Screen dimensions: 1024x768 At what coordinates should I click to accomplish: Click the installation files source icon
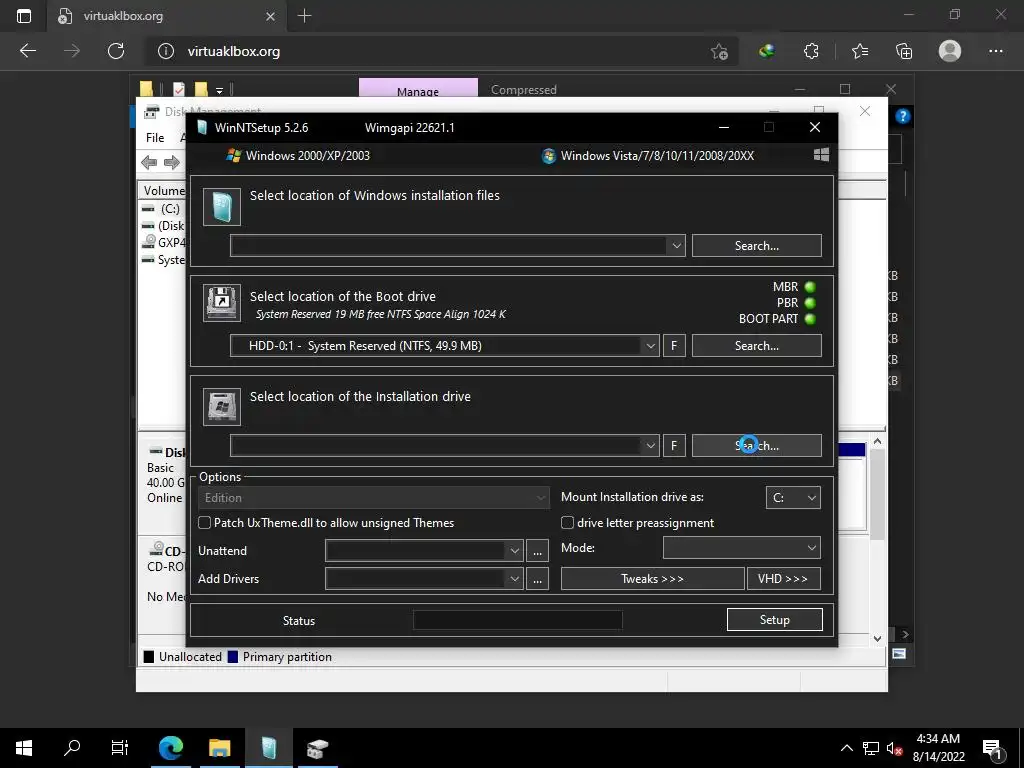pyautogui.click(x=222, y=207)
